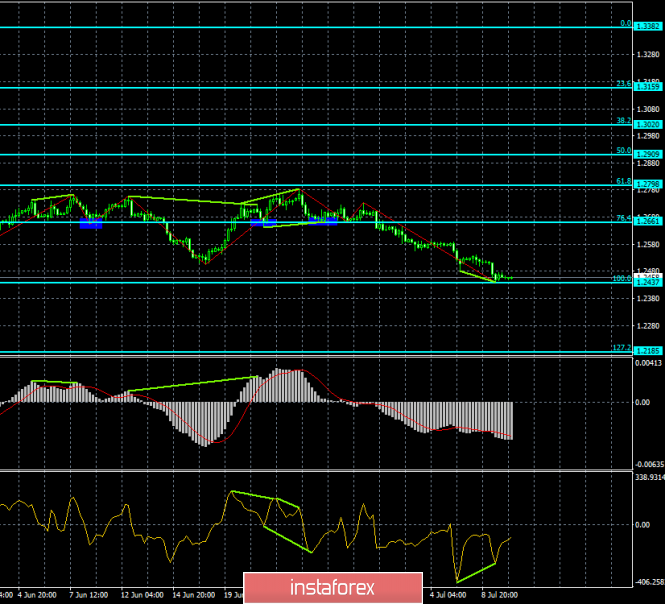665x604 pixels.
Task: Click the -406.258 oscillator scale value
Action: pyautogui.click(x=650, y=582)
